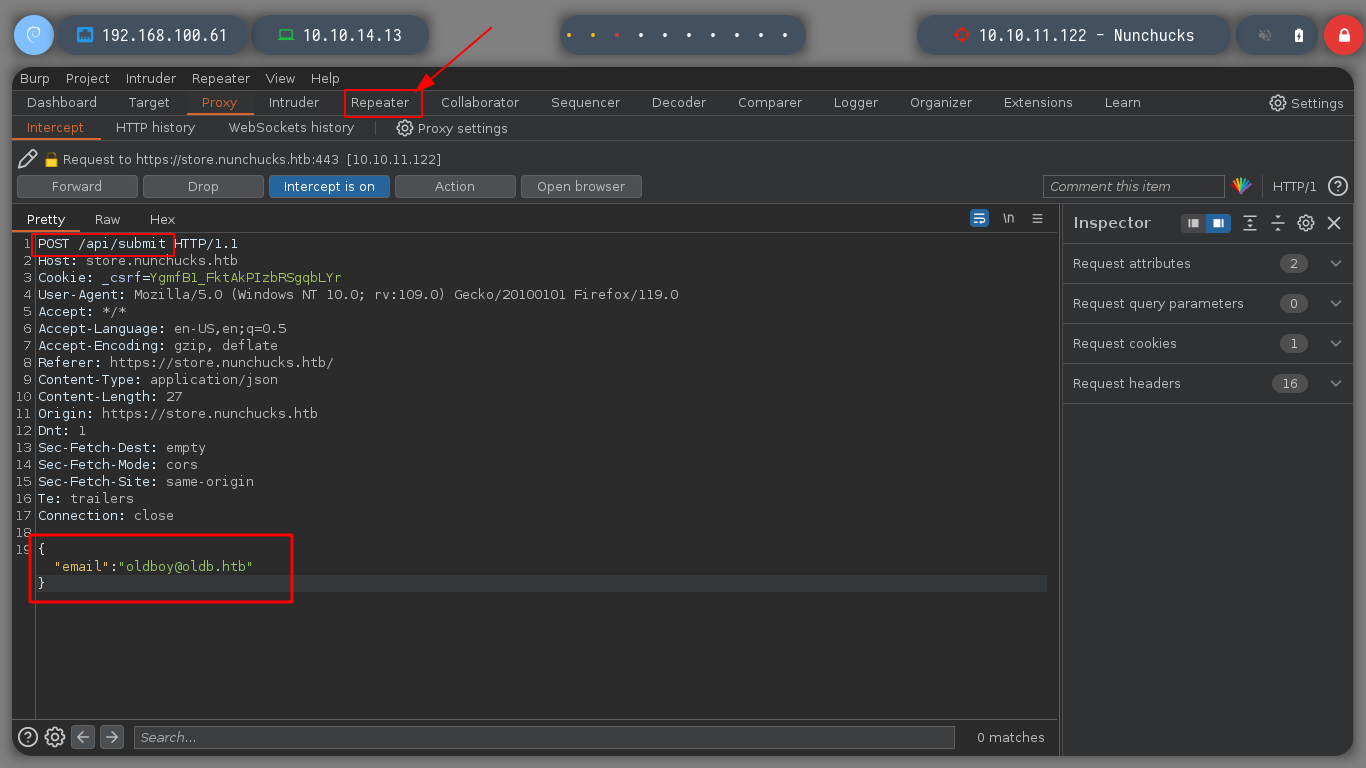
Task: Open the Learn tab
Action: coord(1122,102)
